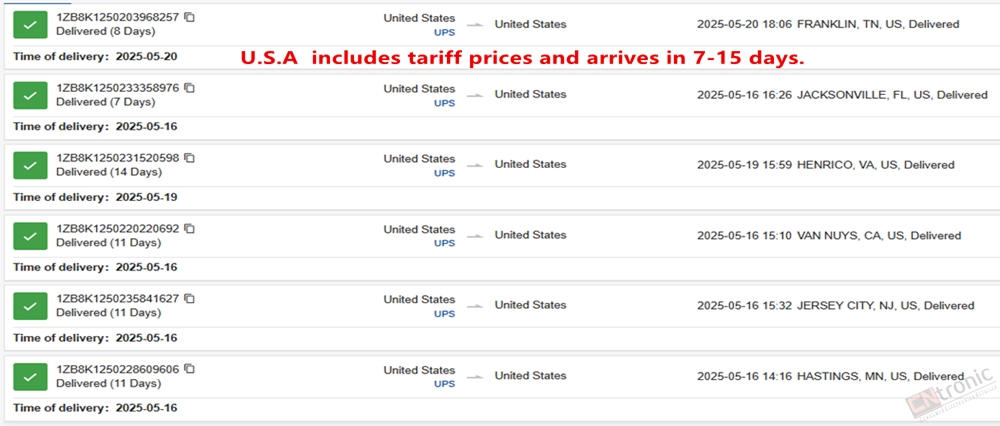The width and height of the screenshot is (1000, 426).
Task: Click the route arrow on Jersey City row
Action: click(x=476, y=306)
